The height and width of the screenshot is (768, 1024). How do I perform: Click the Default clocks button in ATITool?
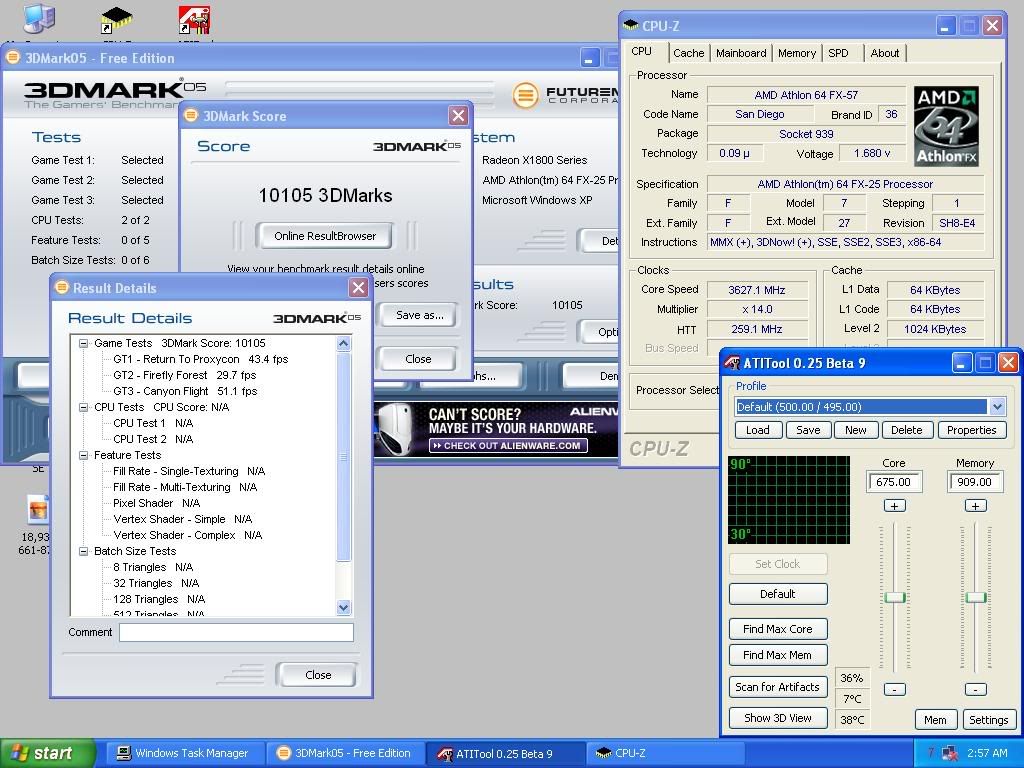[x=778, y=594]
